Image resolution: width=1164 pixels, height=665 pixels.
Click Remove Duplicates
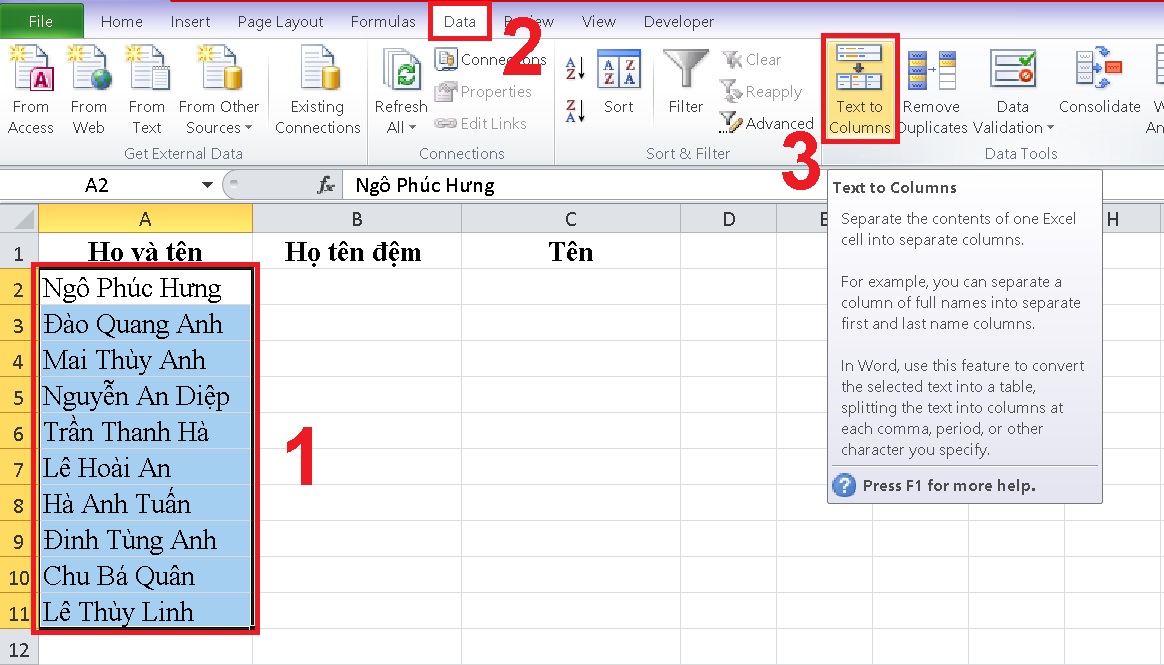click(932, 89)
